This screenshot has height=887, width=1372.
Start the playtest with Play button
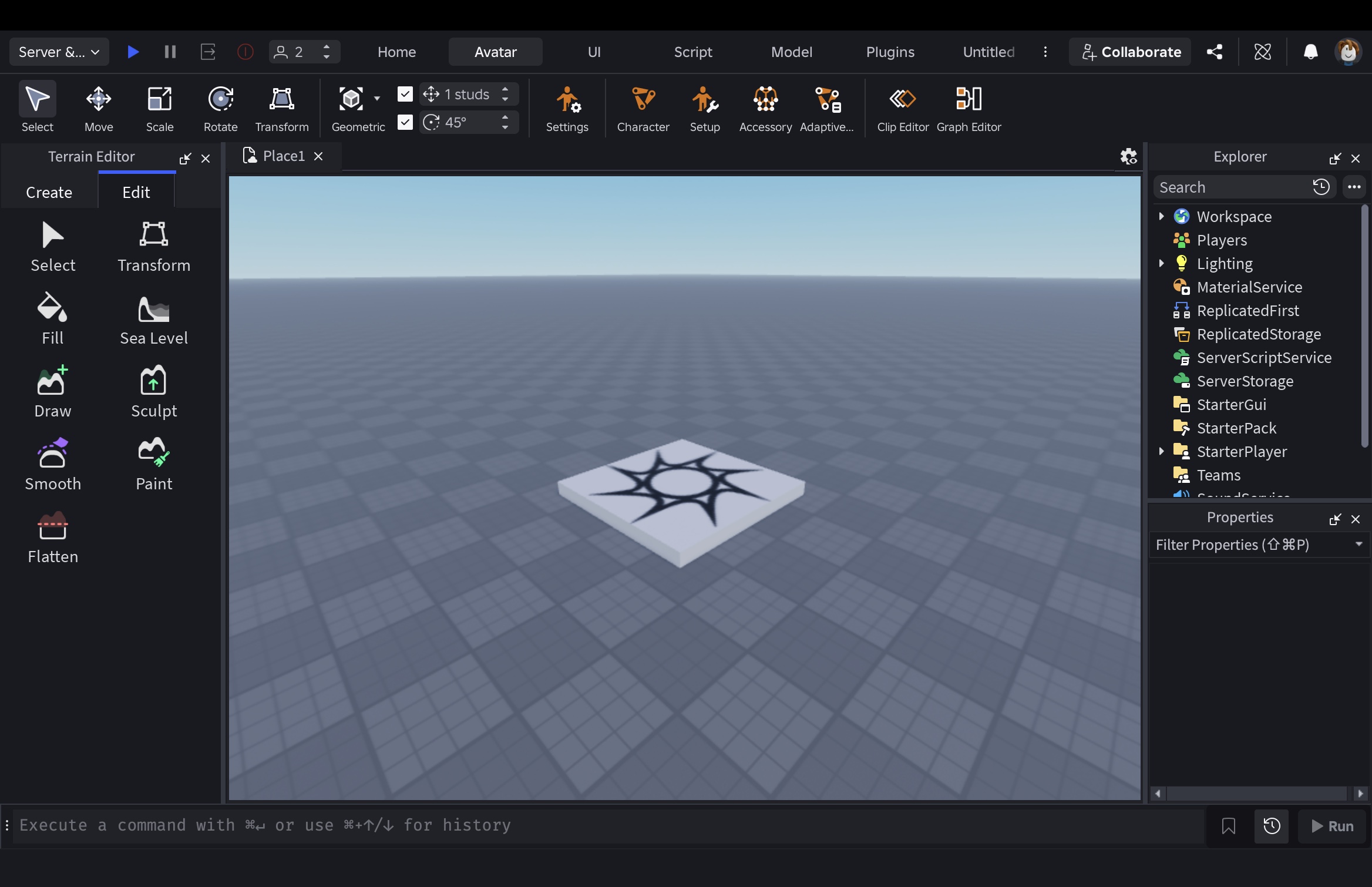[x=133, y=52]
